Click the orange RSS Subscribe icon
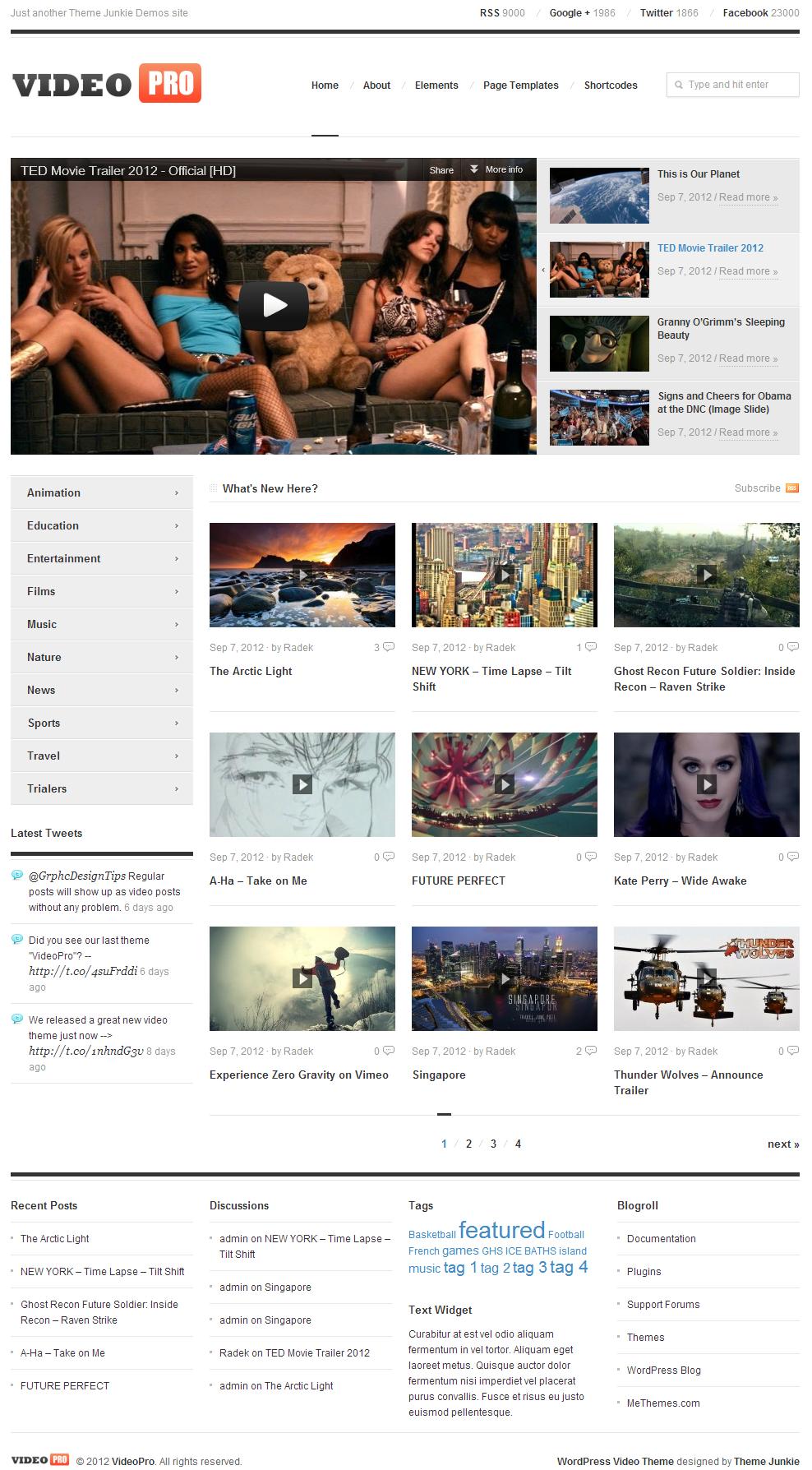This screenshot has height=1470, width=812. click(x=792, y=488)
